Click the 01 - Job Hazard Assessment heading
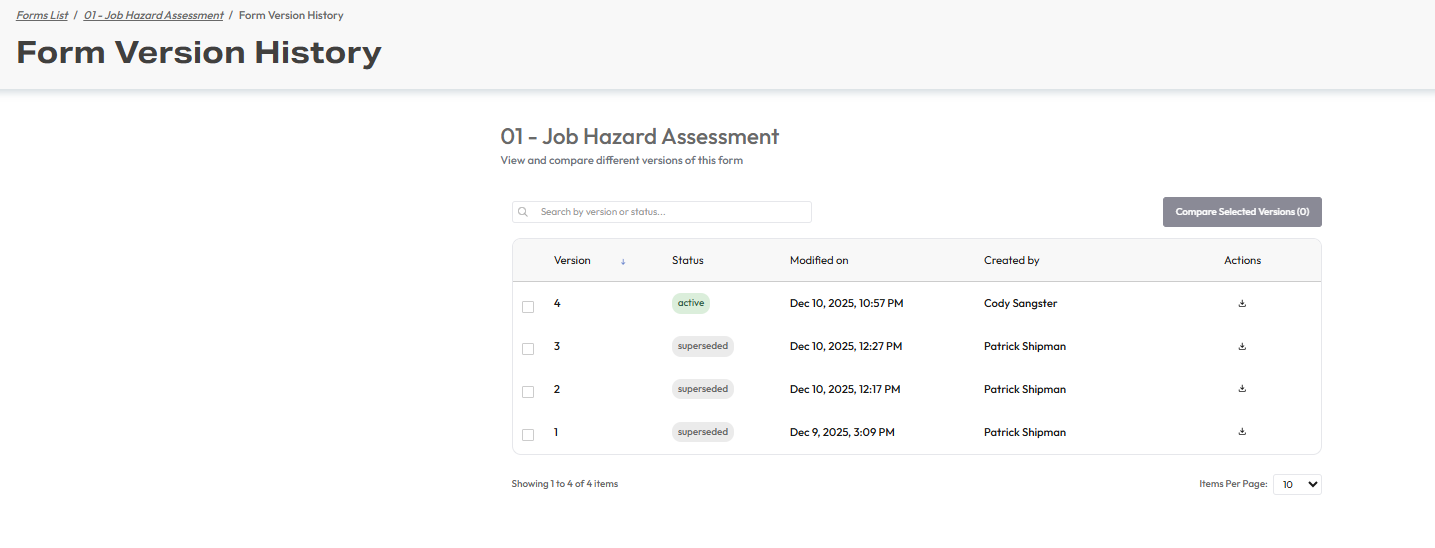Image resolution: width=1435 pixels, height=548 pixels. coord(640,137)
